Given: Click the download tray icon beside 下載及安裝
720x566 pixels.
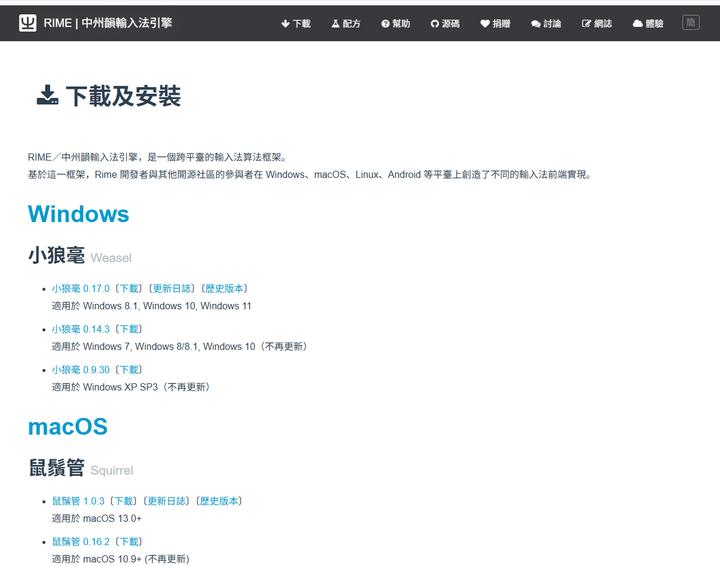Looking at the screenshot, I should click(47, 95).
